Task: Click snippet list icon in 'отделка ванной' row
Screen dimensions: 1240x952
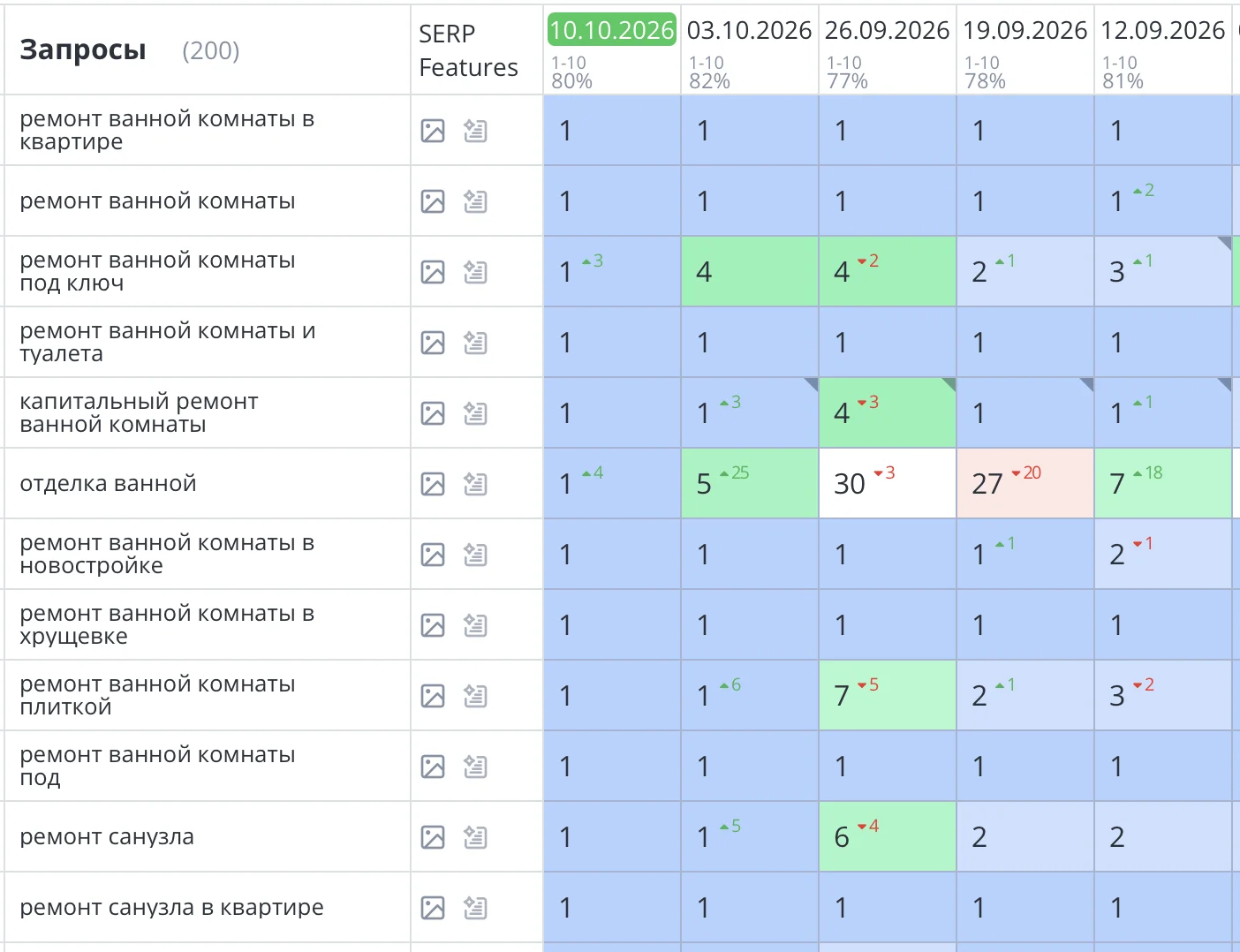Action: tap(475, 484)
